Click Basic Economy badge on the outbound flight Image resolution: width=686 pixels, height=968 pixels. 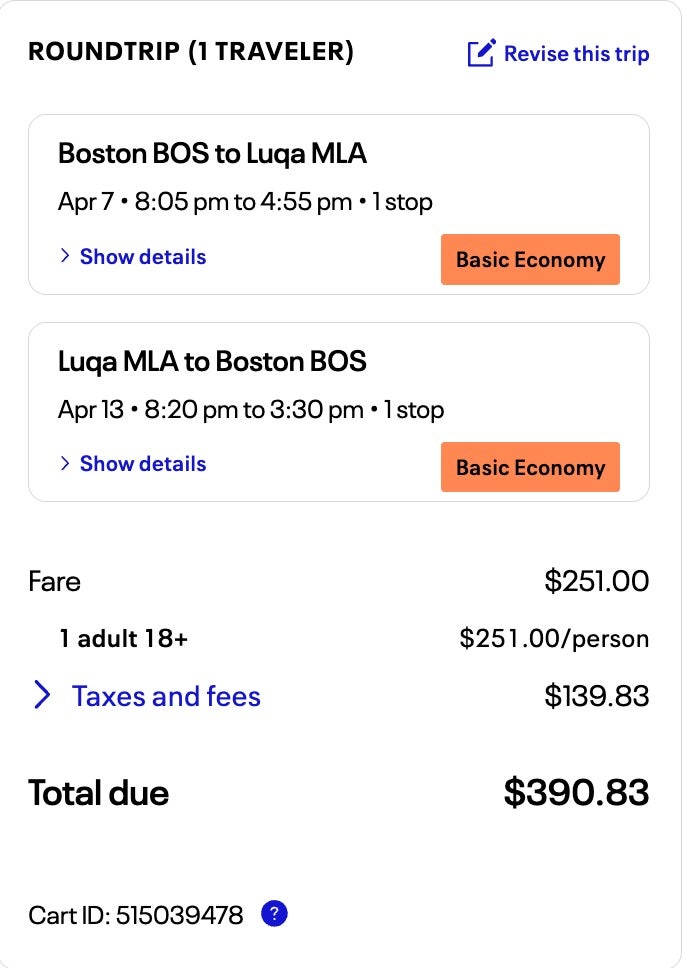[x=530, y=260]
